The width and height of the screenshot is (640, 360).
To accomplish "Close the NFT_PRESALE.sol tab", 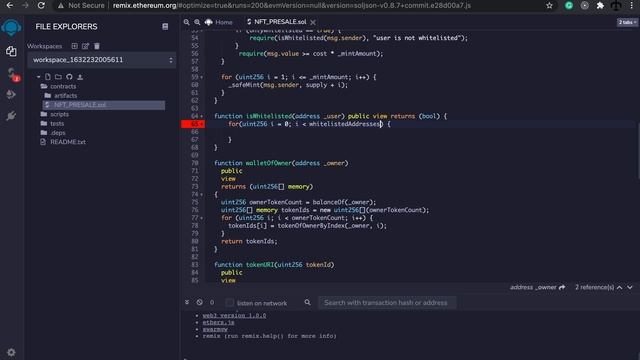I will pos(313,22).
